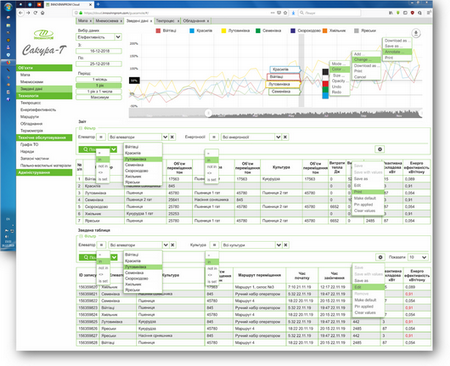
Task: Click the chart download icon
Action: [416, 33]
